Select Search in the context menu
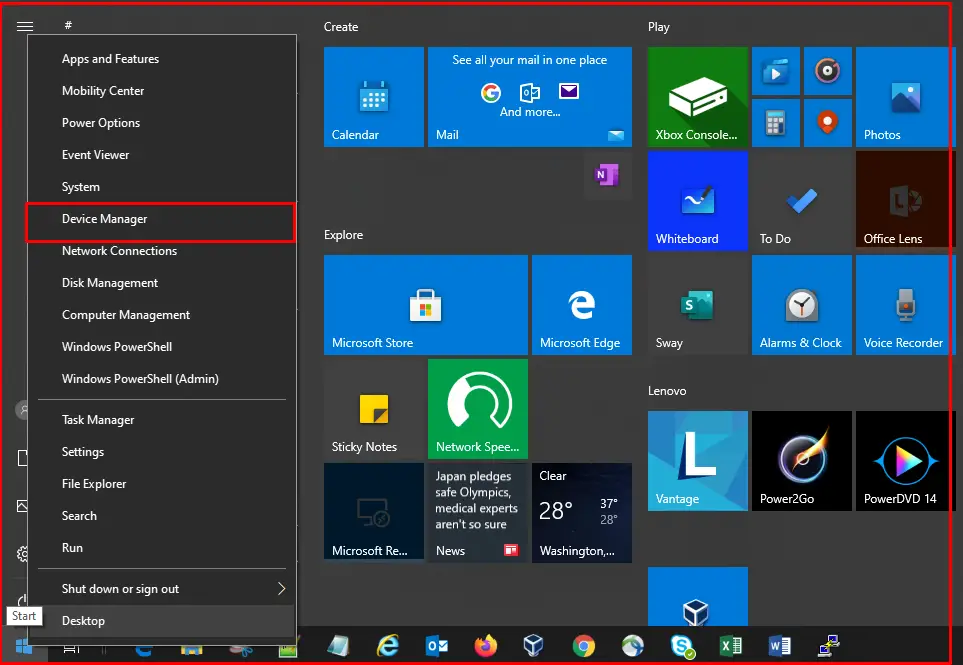Viewport: 963px width, 665px height. 162,516
